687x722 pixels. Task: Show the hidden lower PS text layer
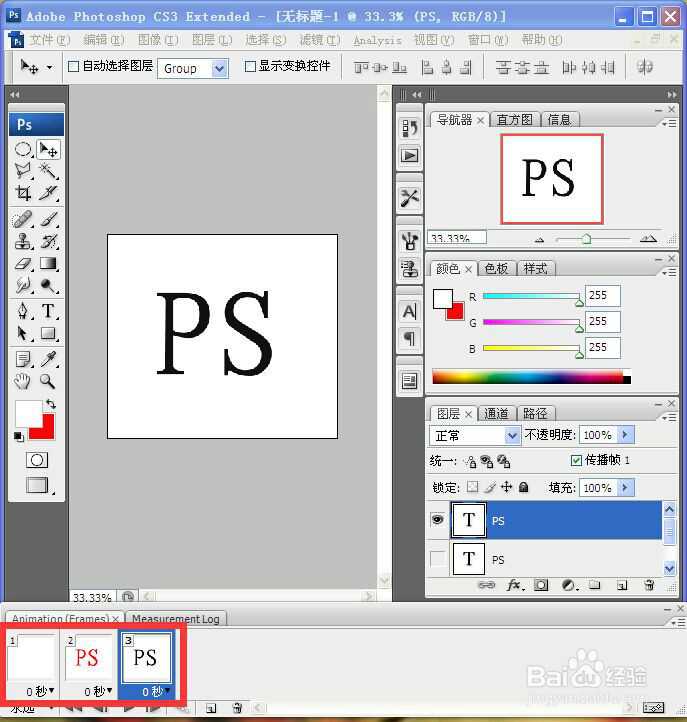click(437, 559)
